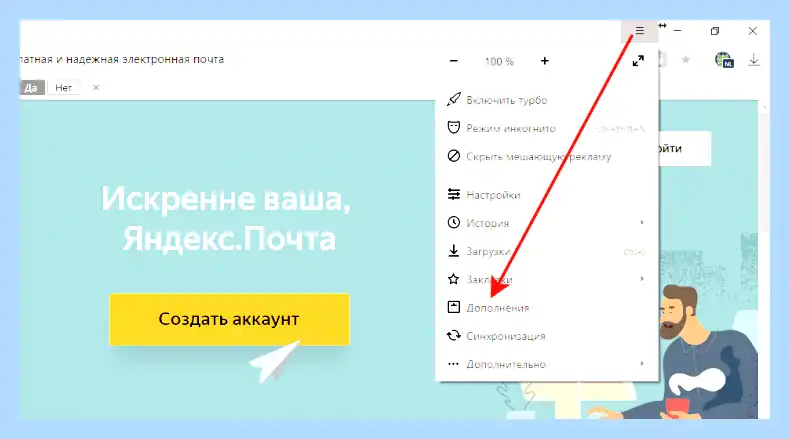This screenshot has width=790, height=439.
Task: Click the bookmarks star icon in menu
Action: [x=453, y=279]
